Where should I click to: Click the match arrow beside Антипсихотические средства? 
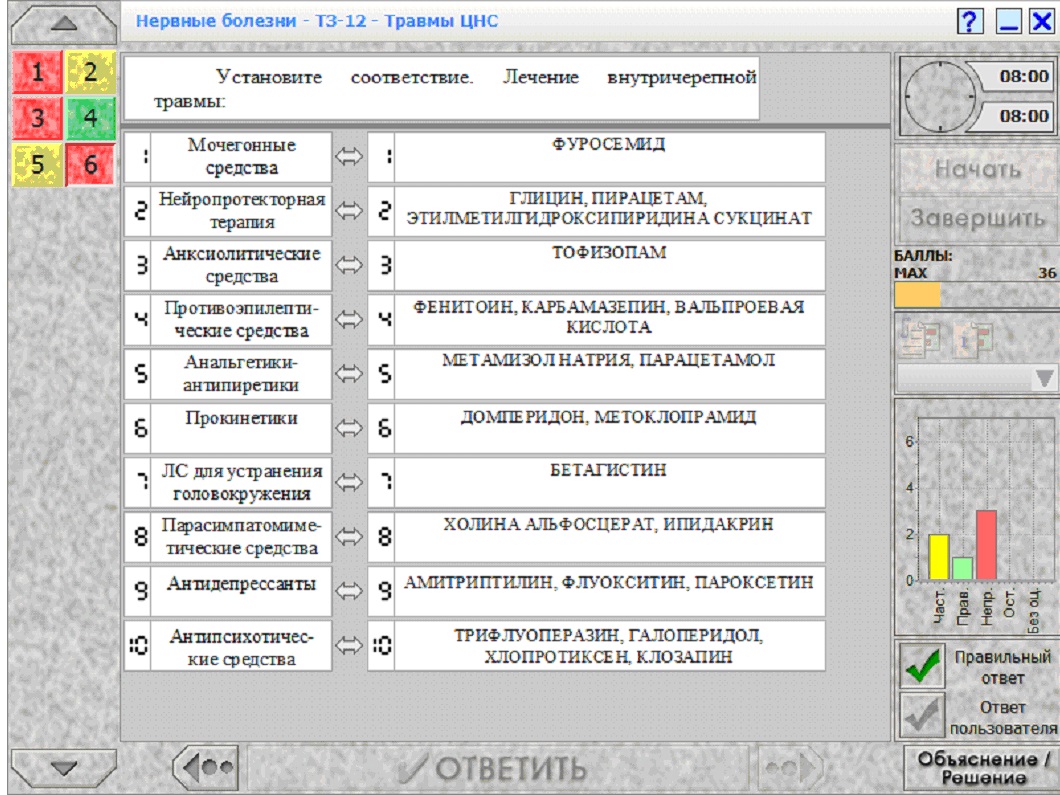pos(349,646)
